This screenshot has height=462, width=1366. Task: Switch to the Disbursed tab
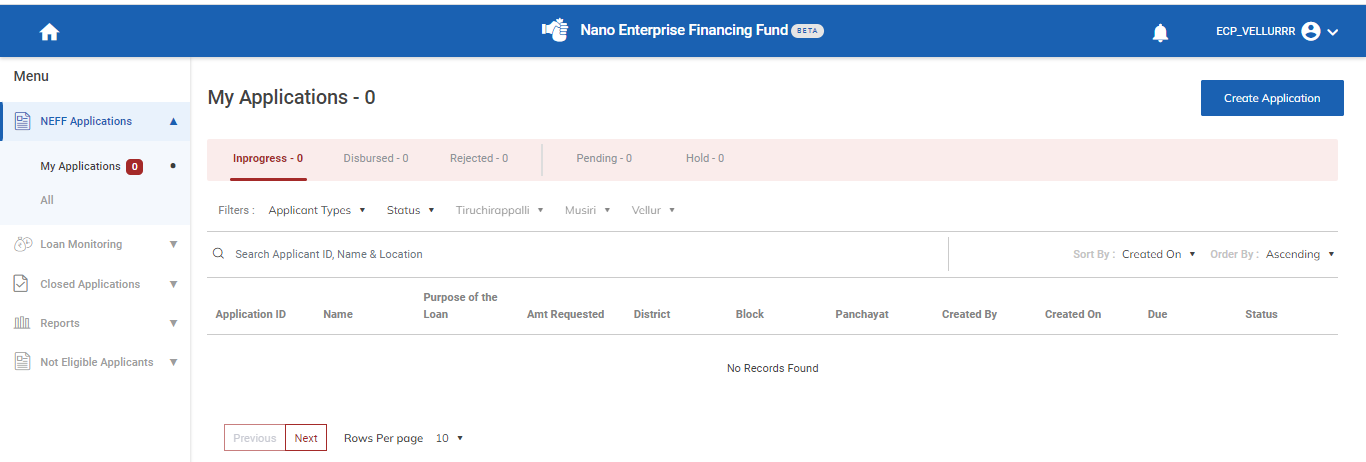(376, 158)
